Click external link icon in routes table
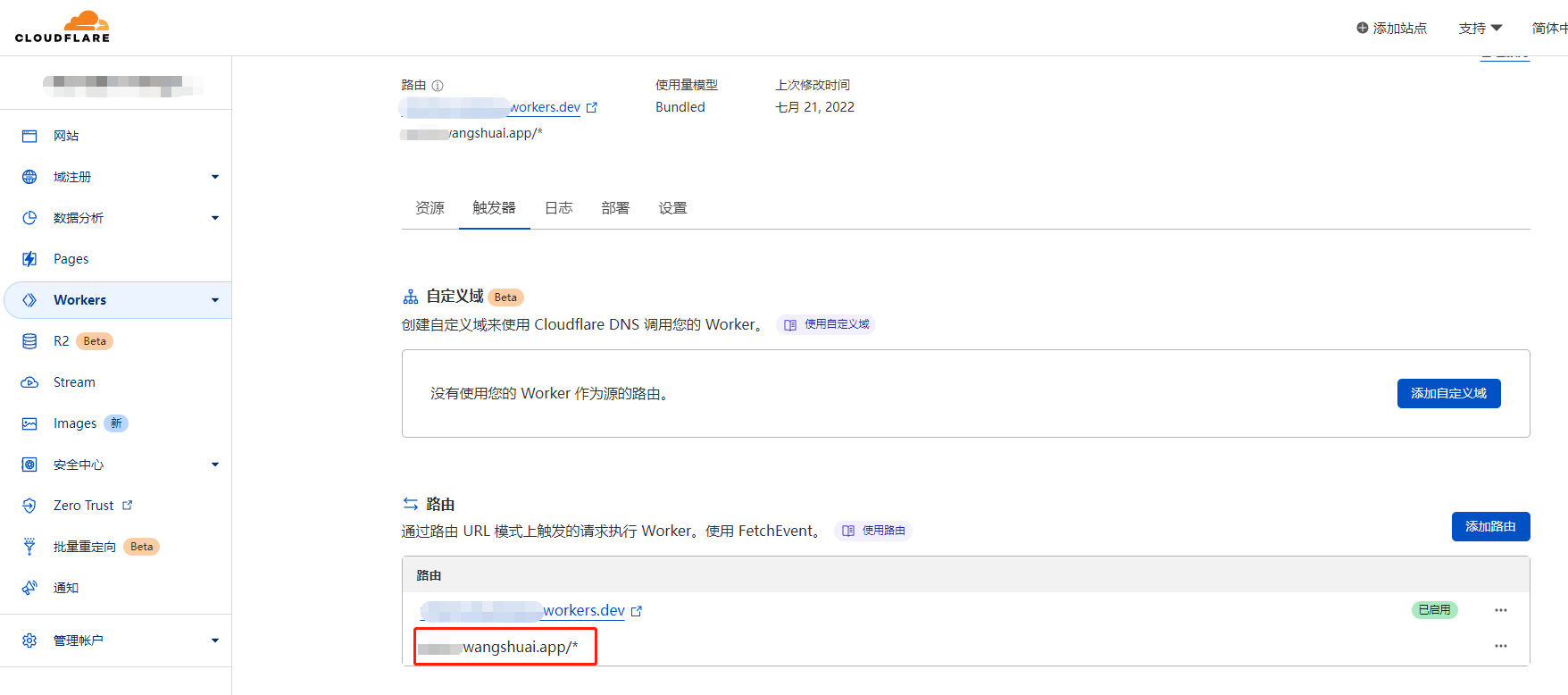Image resolution: width=1568 pixels, height=695 pixels. [x=637, y=611]
